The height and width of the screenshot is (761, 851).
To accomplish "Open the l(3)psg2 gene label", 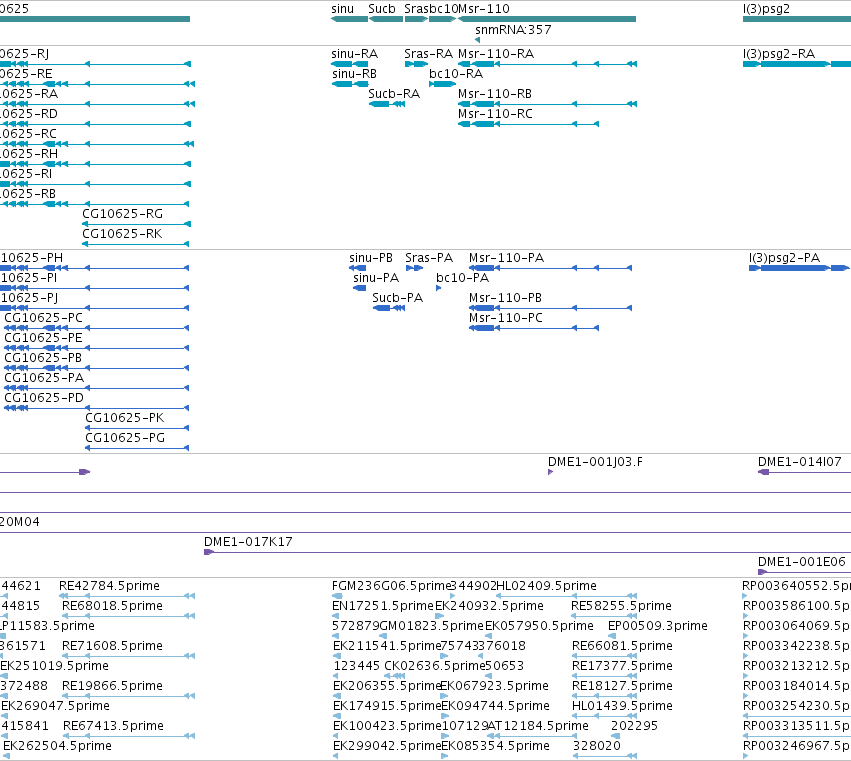I will coord(766,9).
